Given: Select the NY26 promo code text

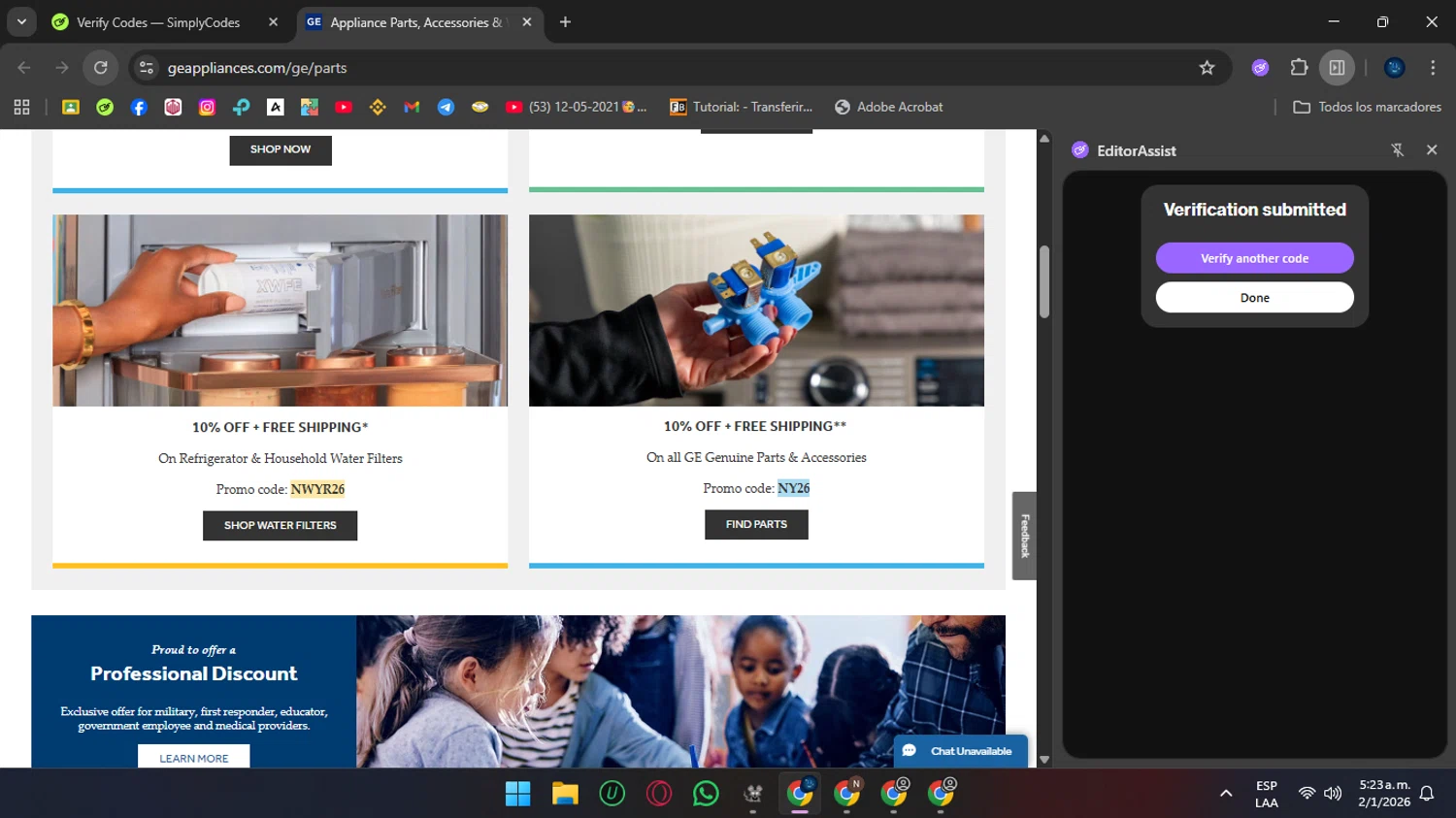Looking at the screenshot, I should click(x=793, y=488).
